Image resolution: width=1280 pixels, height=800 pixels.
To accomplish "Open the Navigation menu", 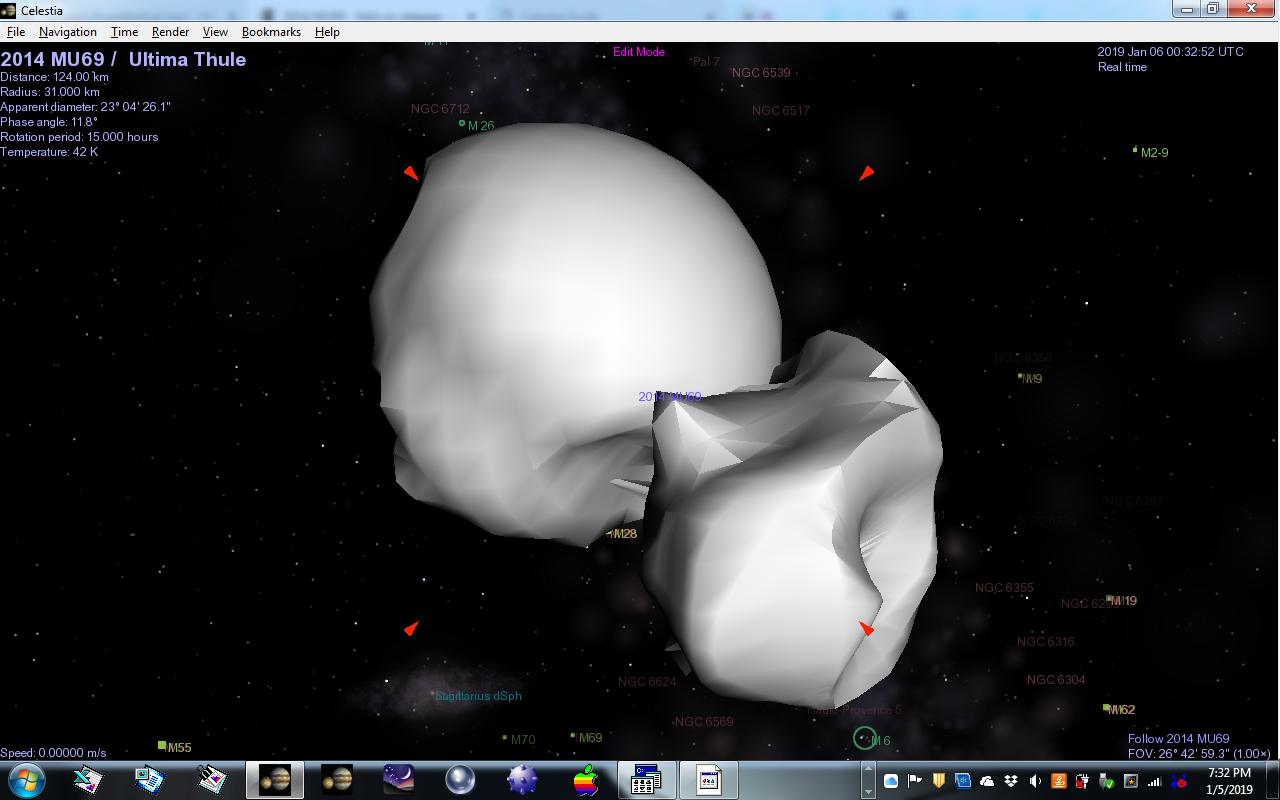I will pyautogui.click(x=68, y=32).
